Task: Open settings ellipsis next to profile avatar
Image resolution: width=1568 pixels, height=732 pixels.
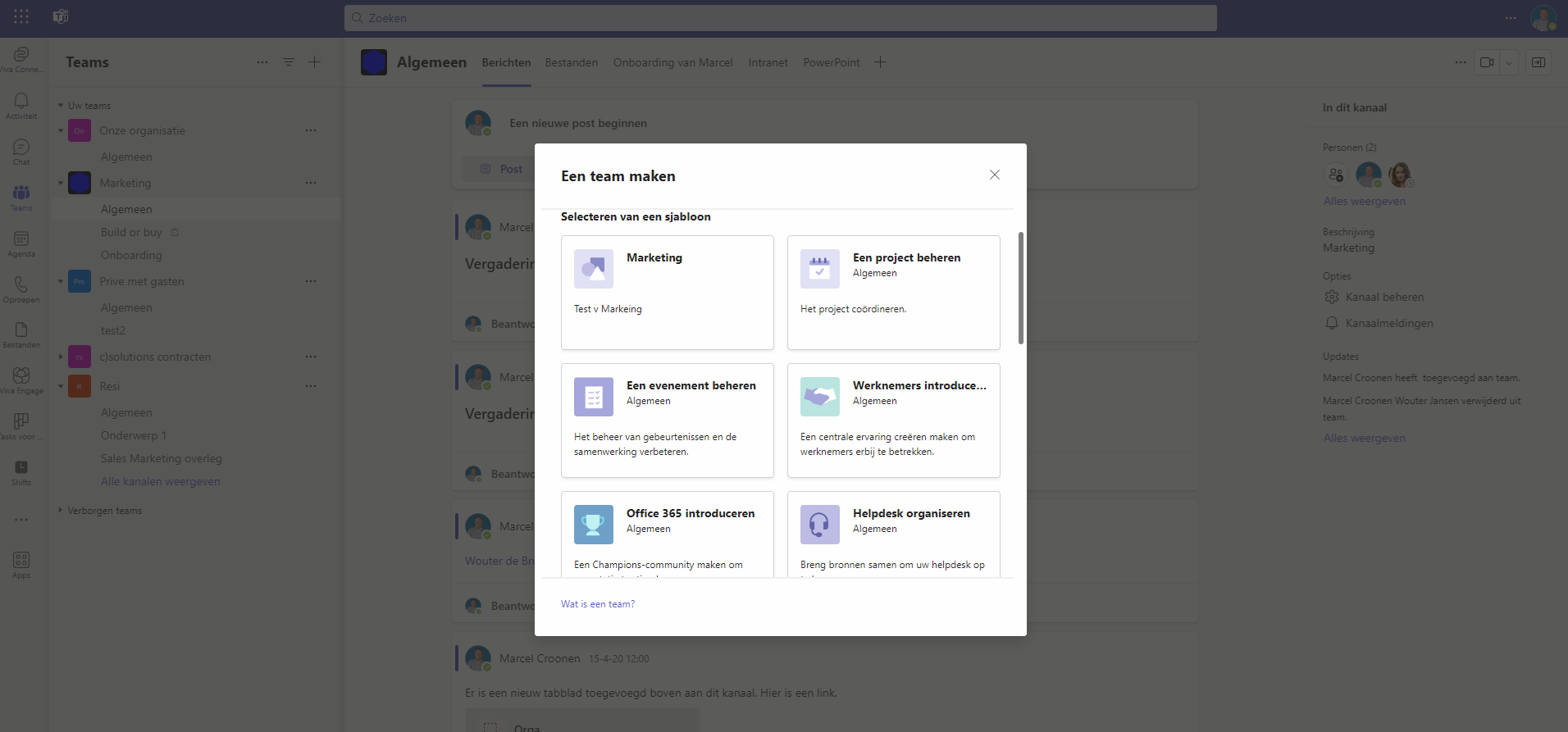Action: [1511, 18]
